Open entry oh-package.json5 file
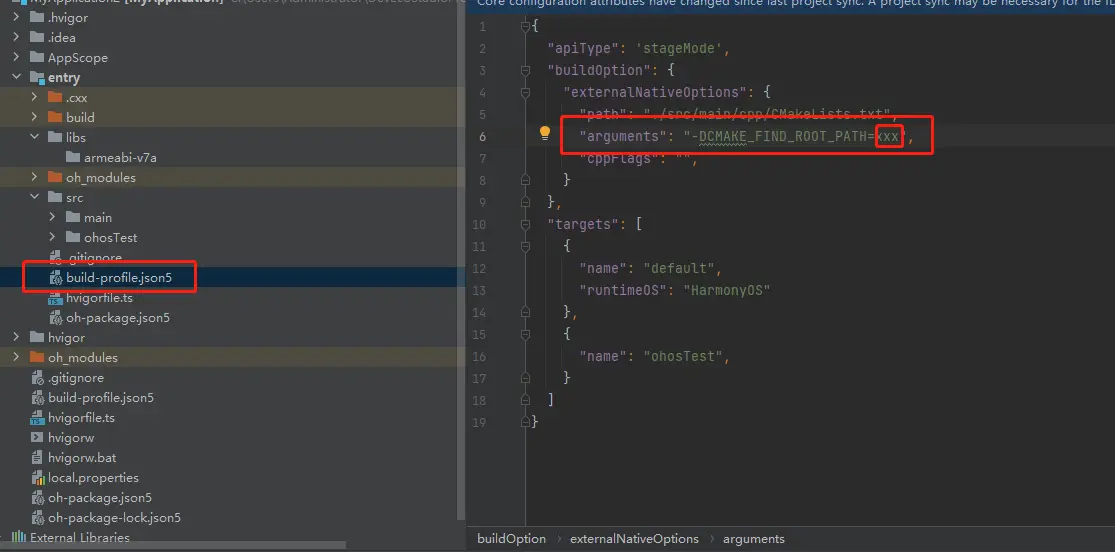This screenshot has width=1115, height=552. tap(118, 318)
